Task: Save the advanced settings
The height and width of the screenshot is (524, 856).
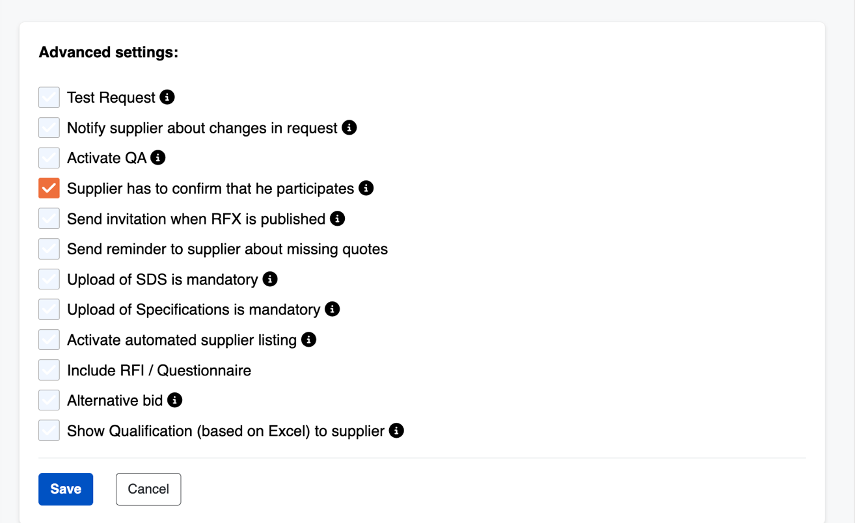Action: (66, 489)
